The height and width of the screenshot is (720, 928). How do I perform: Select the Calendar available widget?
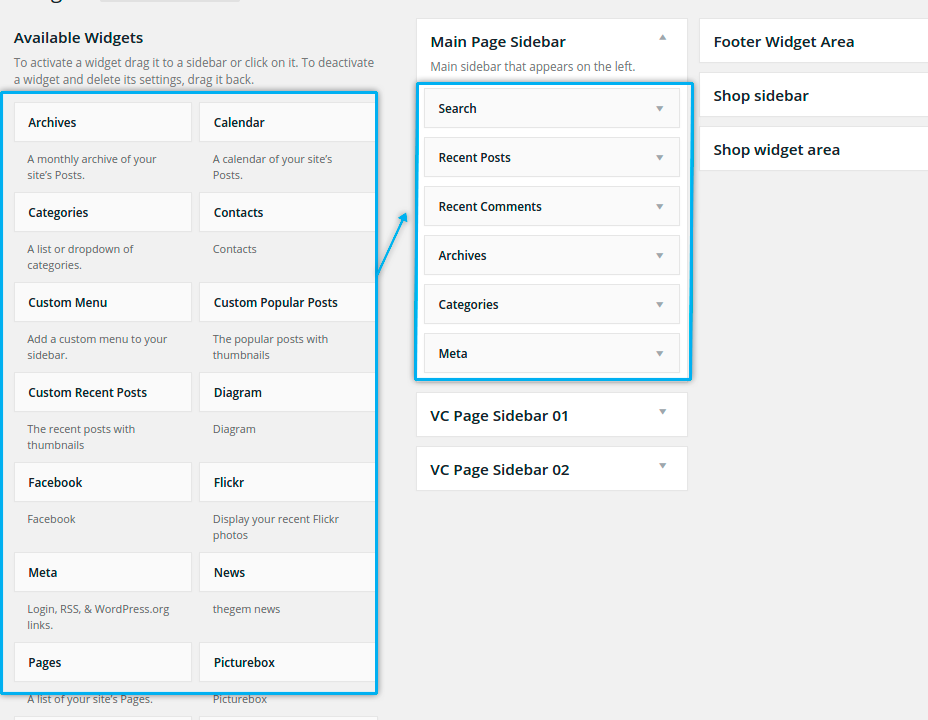286,123
